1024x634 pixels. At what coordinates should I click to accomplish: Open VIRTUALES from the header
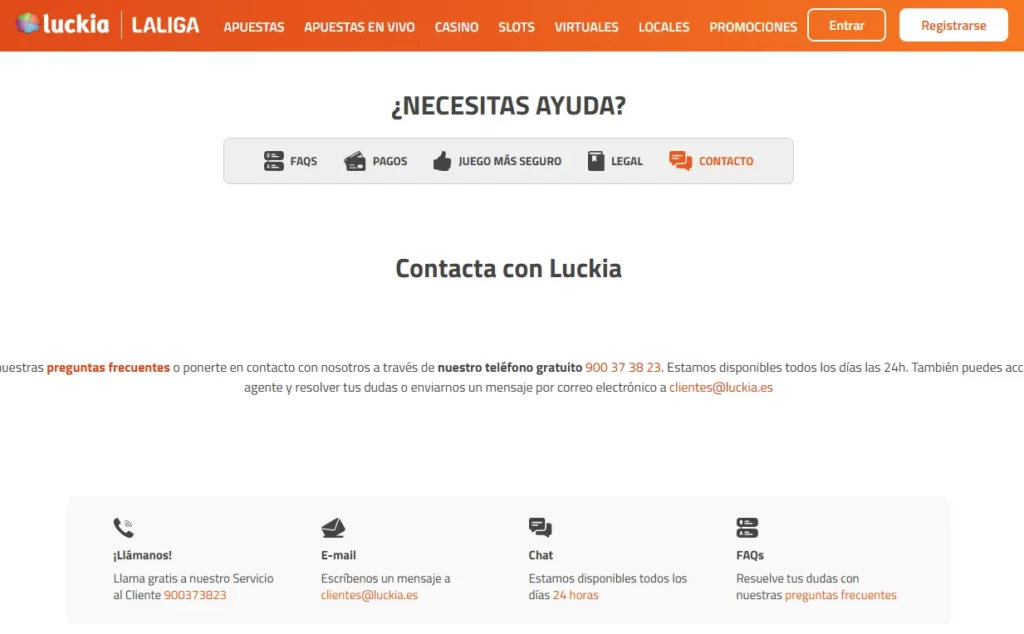click(586, 27)
